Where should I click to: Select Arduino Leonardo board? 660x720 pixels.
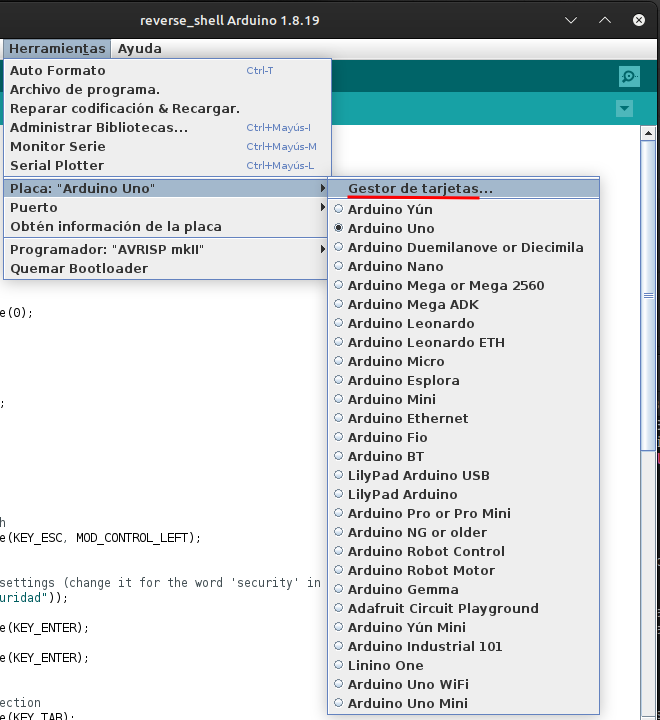tap(410, 323)
